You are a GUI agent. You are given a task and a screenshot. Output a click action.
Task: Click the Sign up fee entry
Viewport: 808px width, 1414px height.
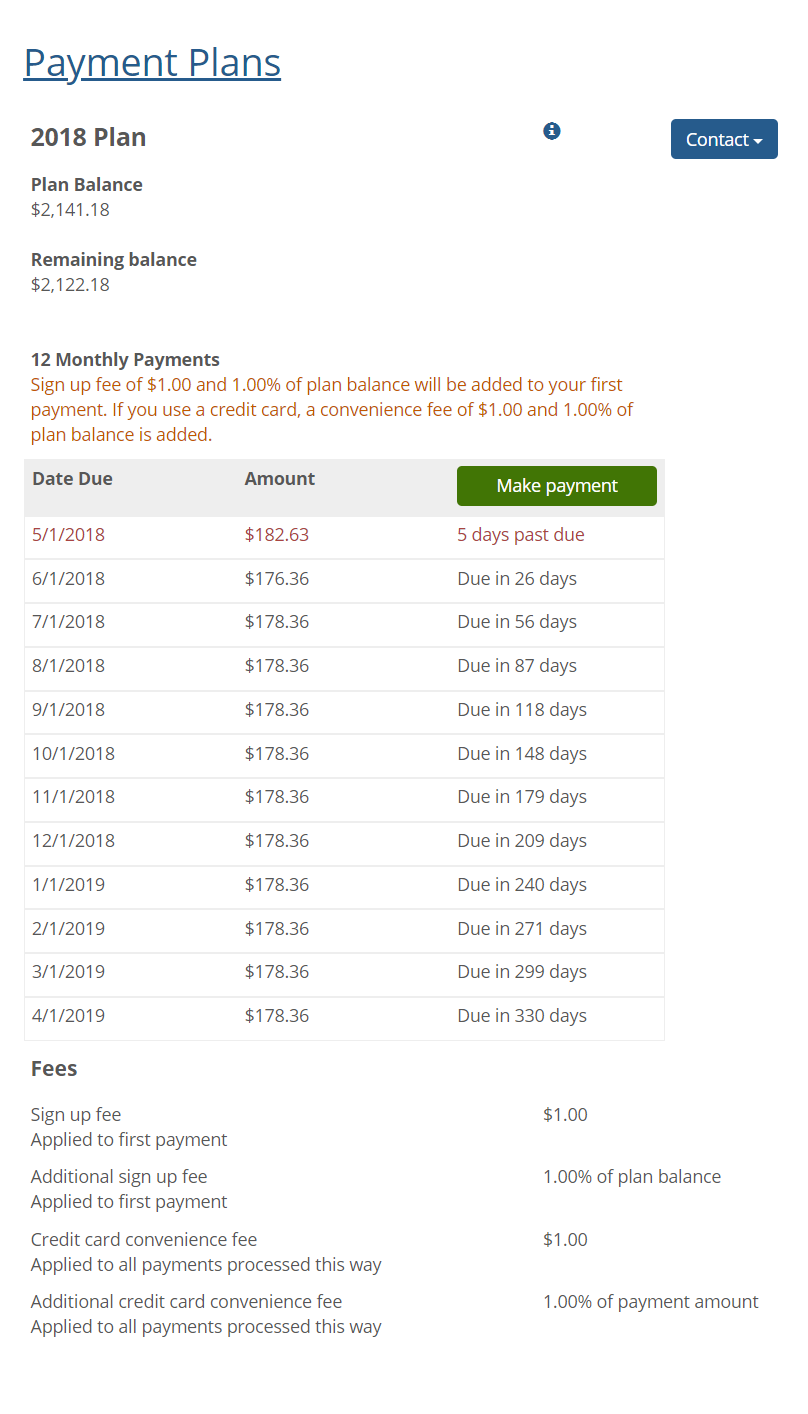tap(76, 1114)
